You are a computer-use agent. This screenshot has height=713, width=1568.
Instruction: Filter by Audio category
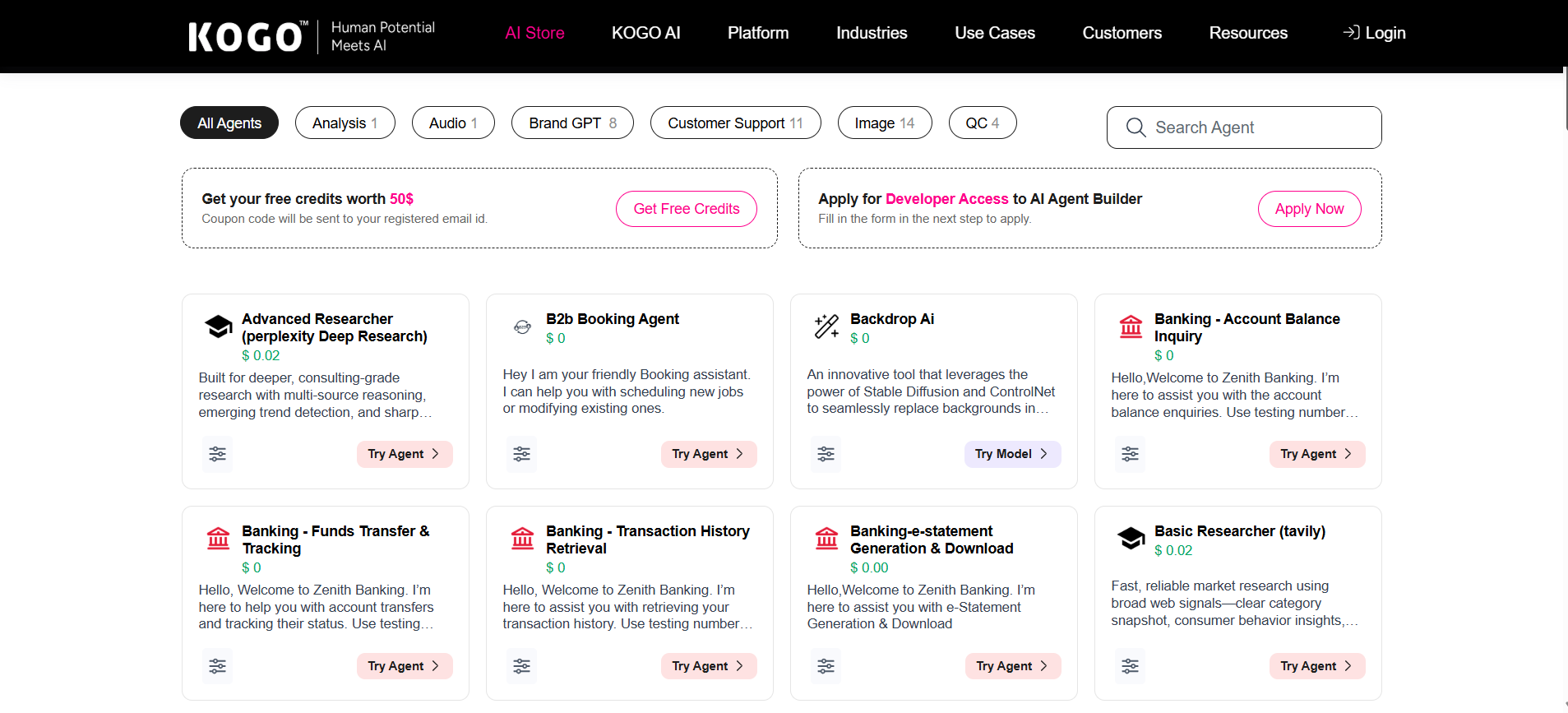(x=453, y=123)
